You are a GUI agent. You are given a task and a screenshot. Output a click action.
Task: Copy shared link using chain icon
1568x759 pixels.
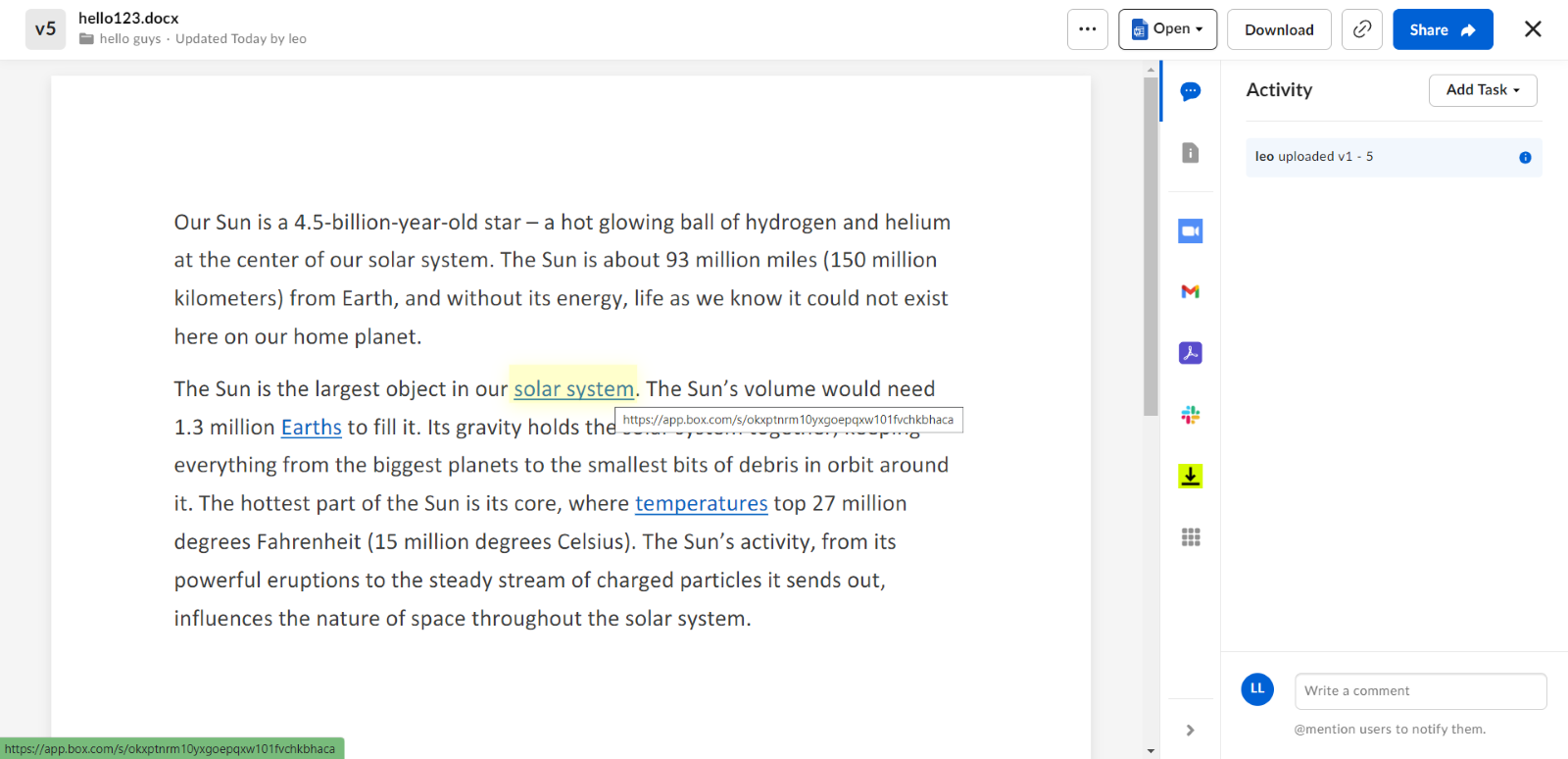[x=1361, y=29]
